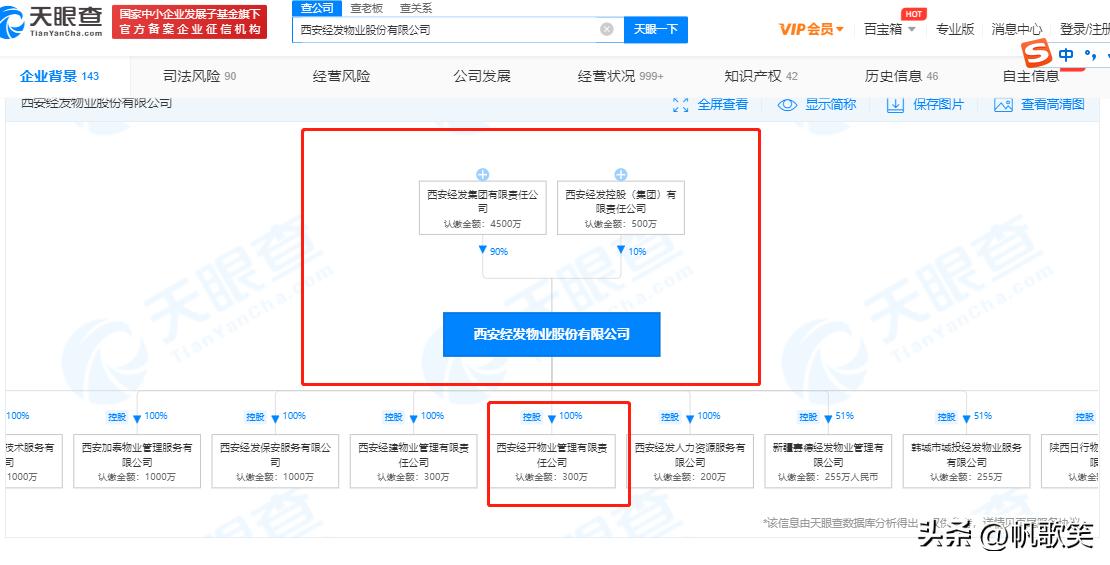Click the 全屏查看 fullscreen icon
The width and height of the screenshot is (1110, 565).
[680, 105]
